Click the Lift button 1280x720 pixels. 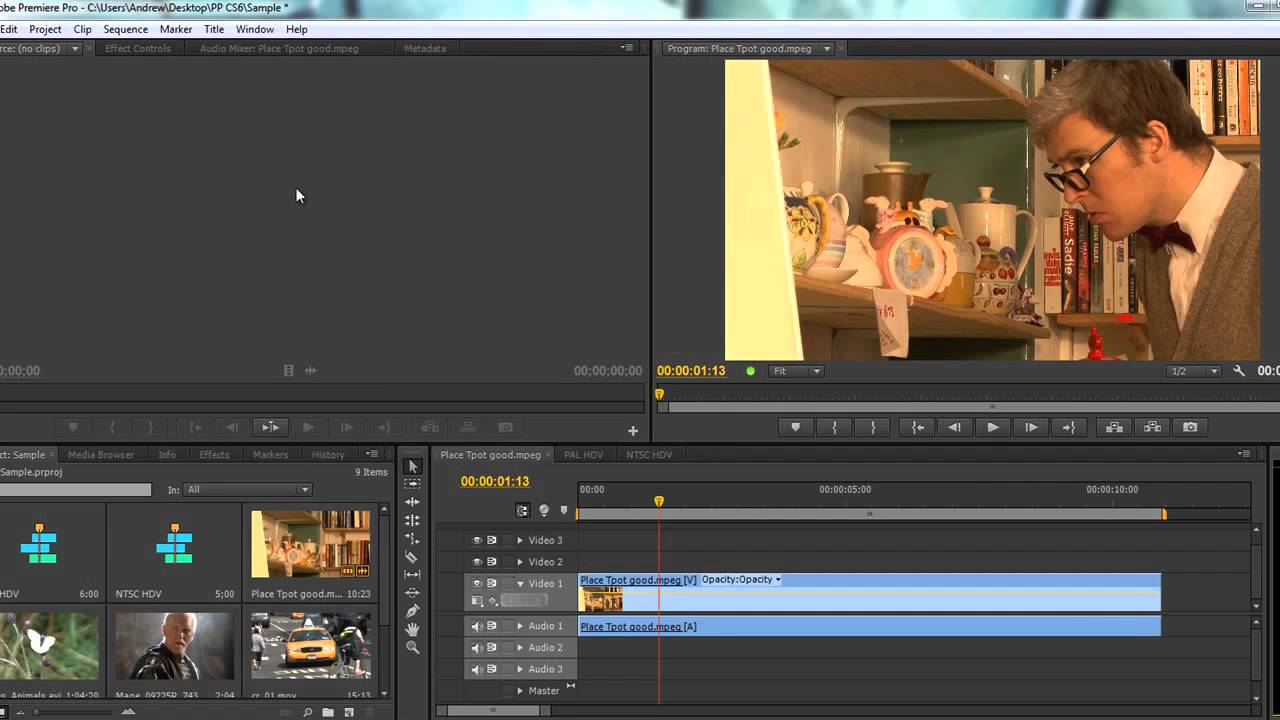[x=1114, y=427]
